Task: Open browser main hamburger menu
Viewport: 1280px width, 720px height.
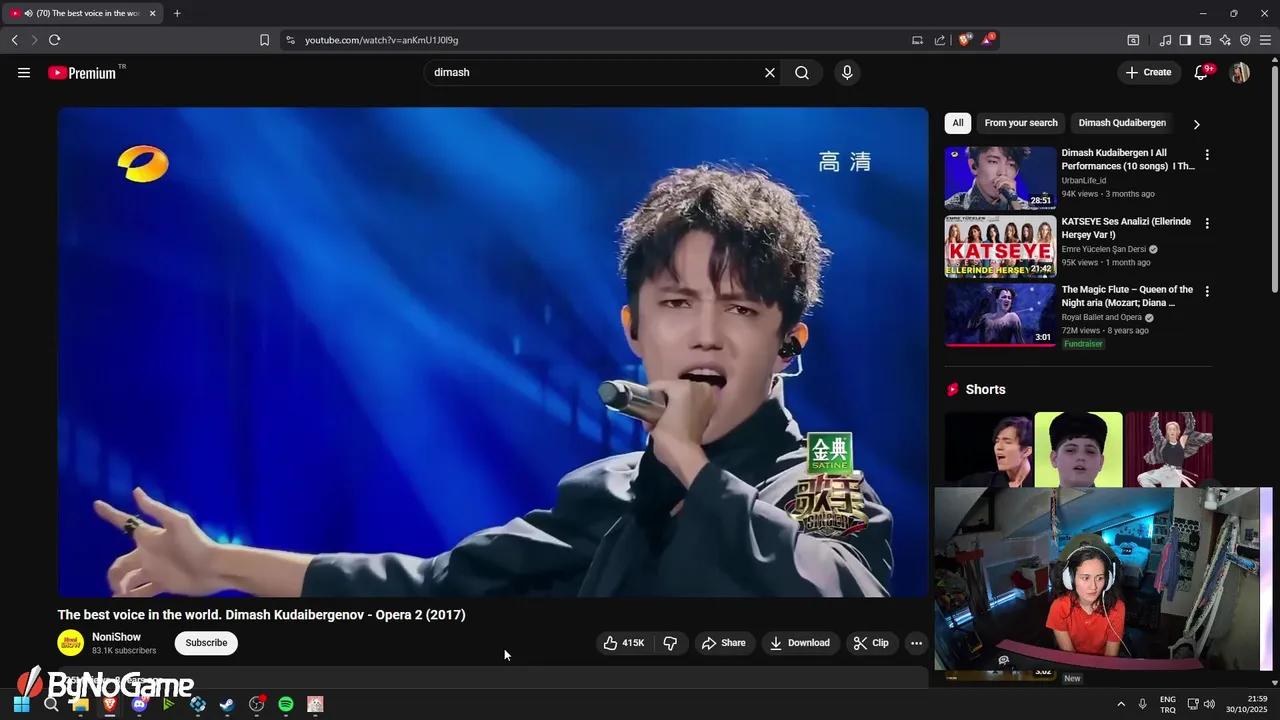Action: 1265,40
